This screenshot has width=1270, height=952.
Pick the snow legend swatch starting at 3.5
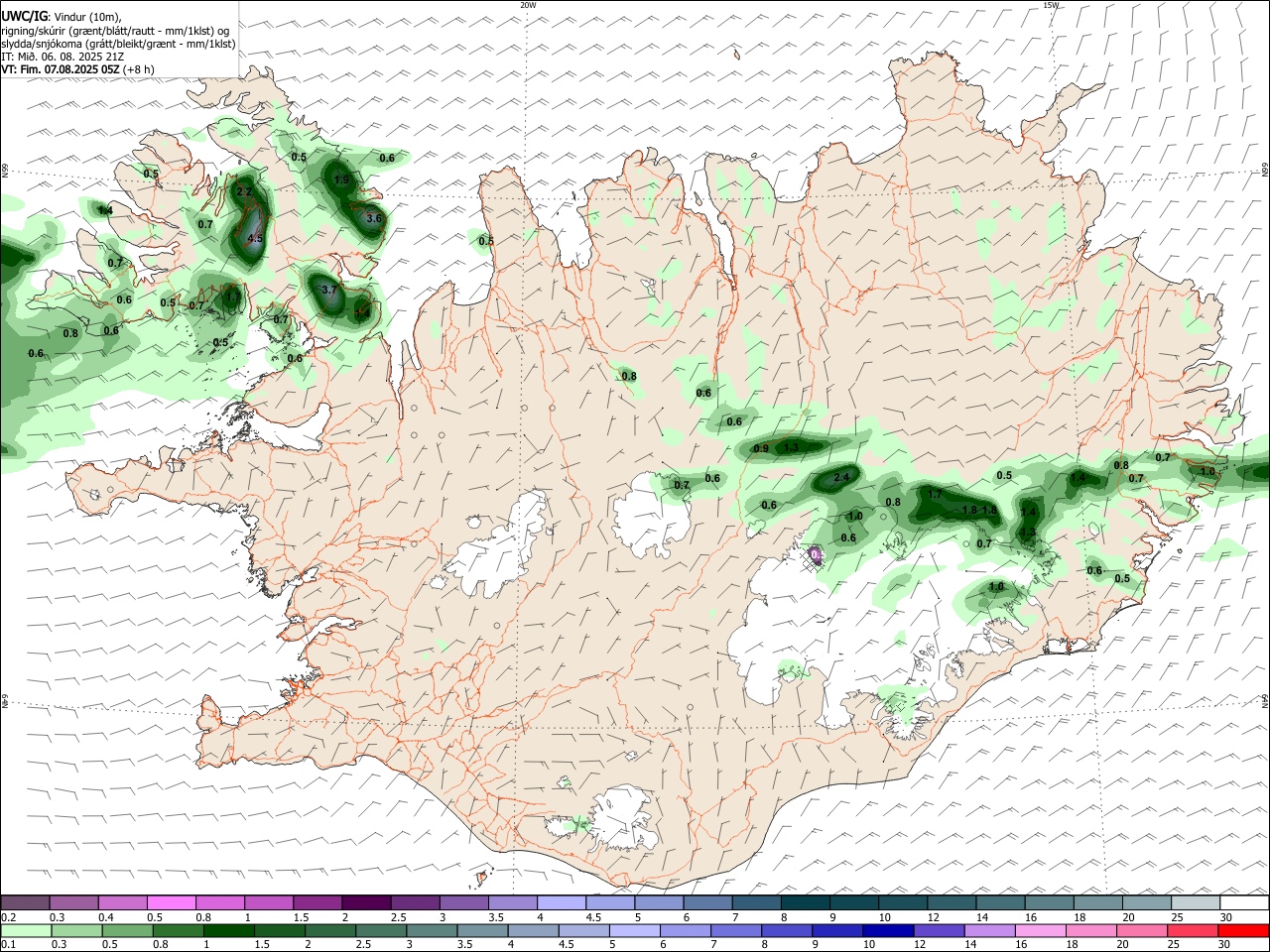click(512, 902)
